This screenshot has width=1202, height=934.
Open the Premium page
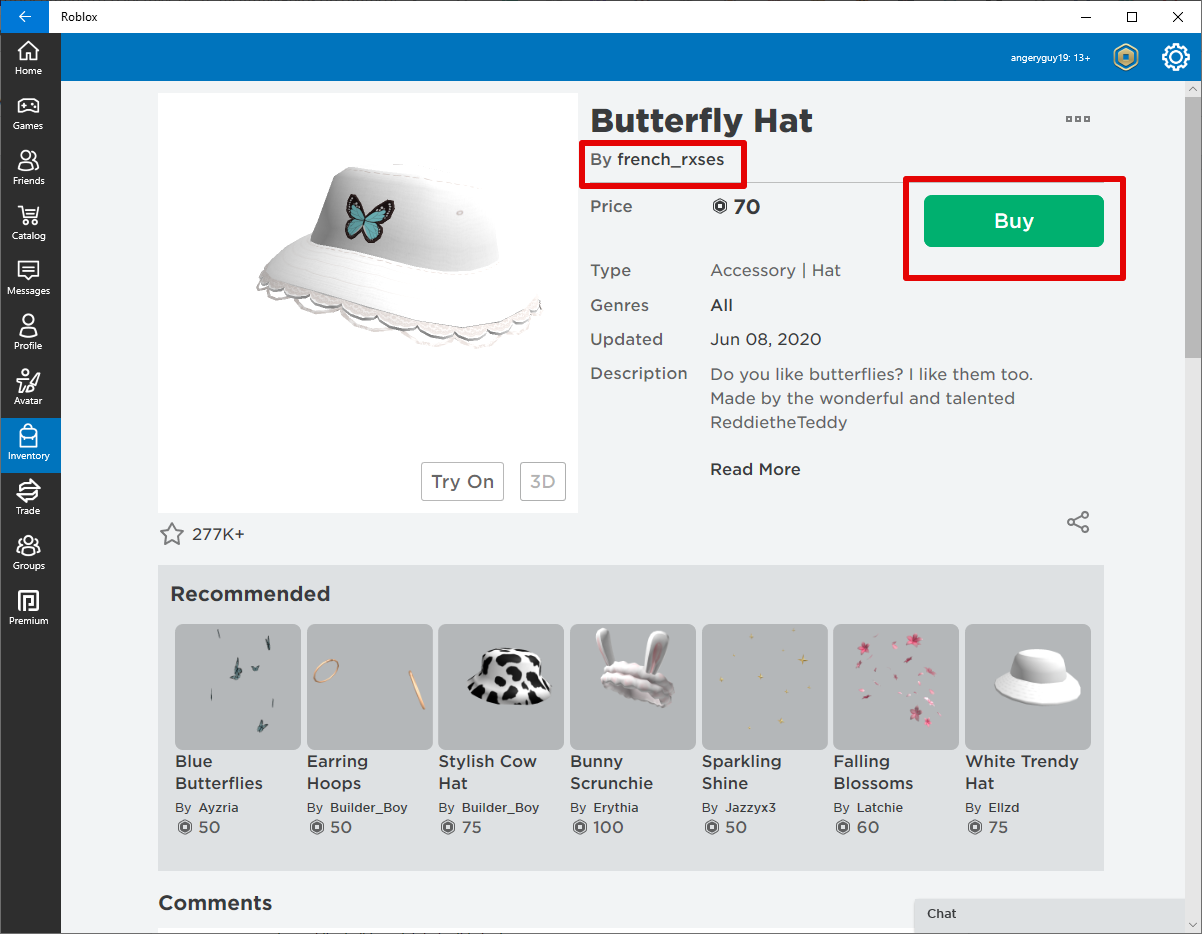[29, 608]
